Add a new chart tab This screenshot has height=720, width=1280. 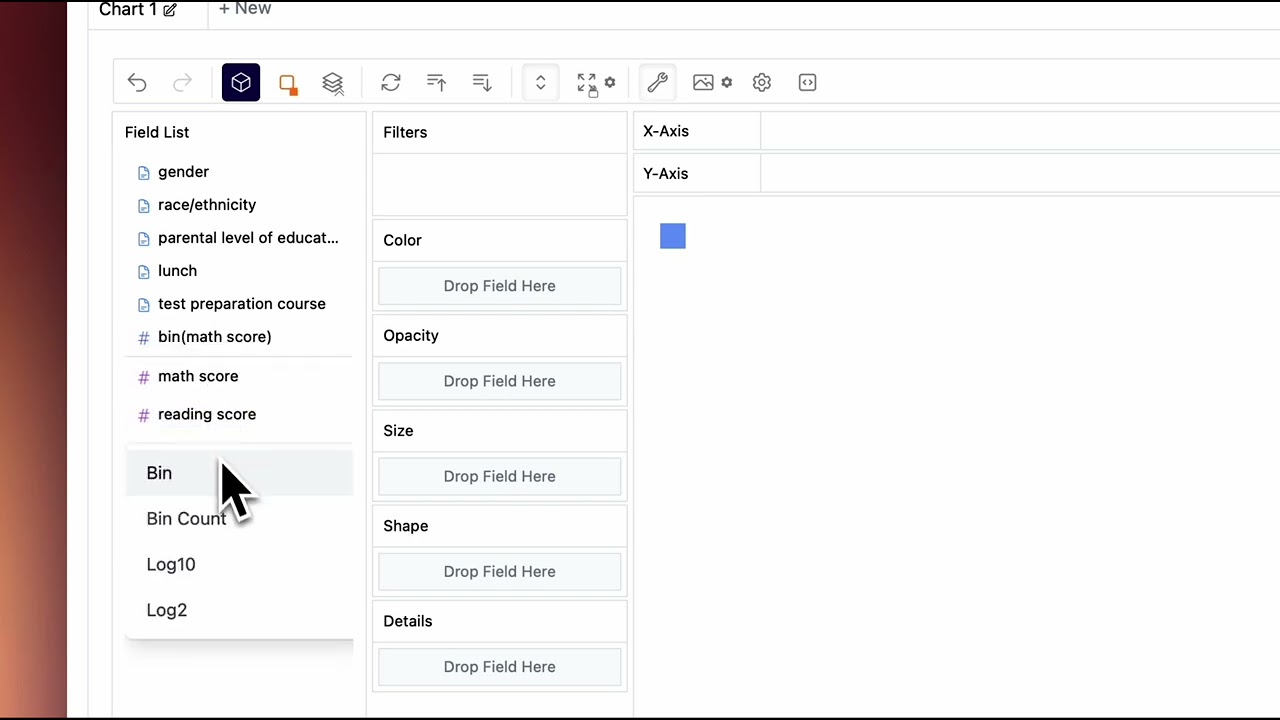pyautogui.click(x=245, y=9)
